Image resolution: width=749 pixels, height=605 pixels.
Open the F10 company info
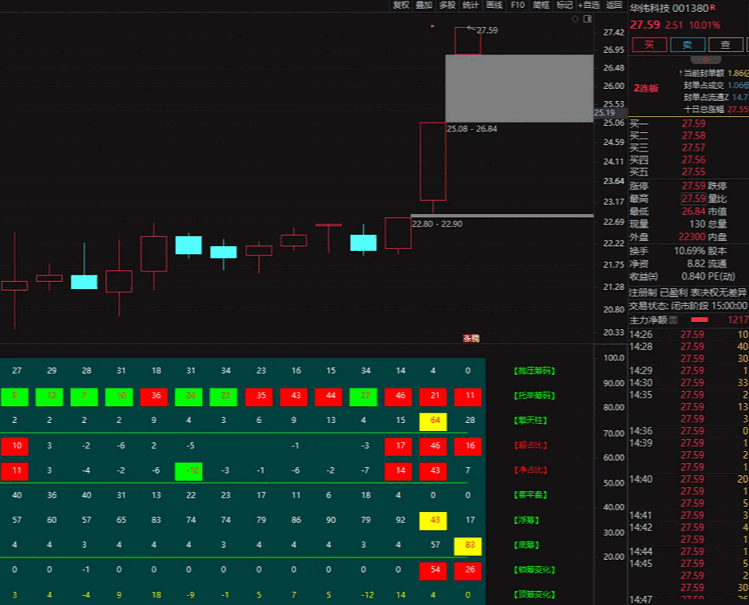pyautogui.click(x=518, y=5)
